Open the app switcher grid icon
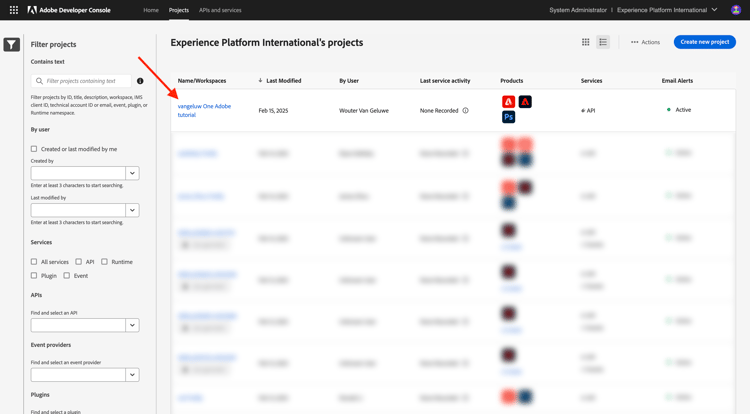 [x=14, y=10]
